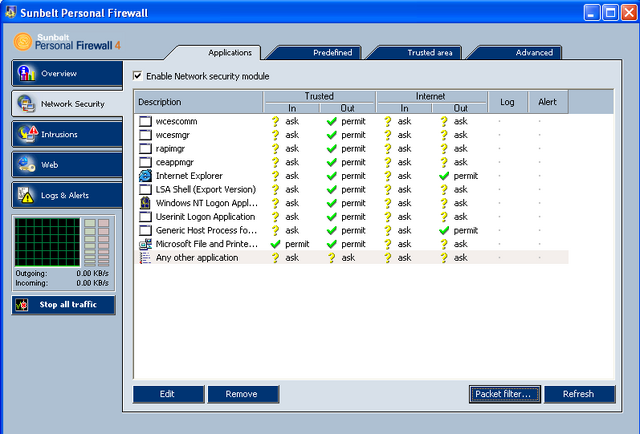Image resolution: width=640 pixels, height=434 pixels.
Task: Click the Remove button
Action: [243, 394]
